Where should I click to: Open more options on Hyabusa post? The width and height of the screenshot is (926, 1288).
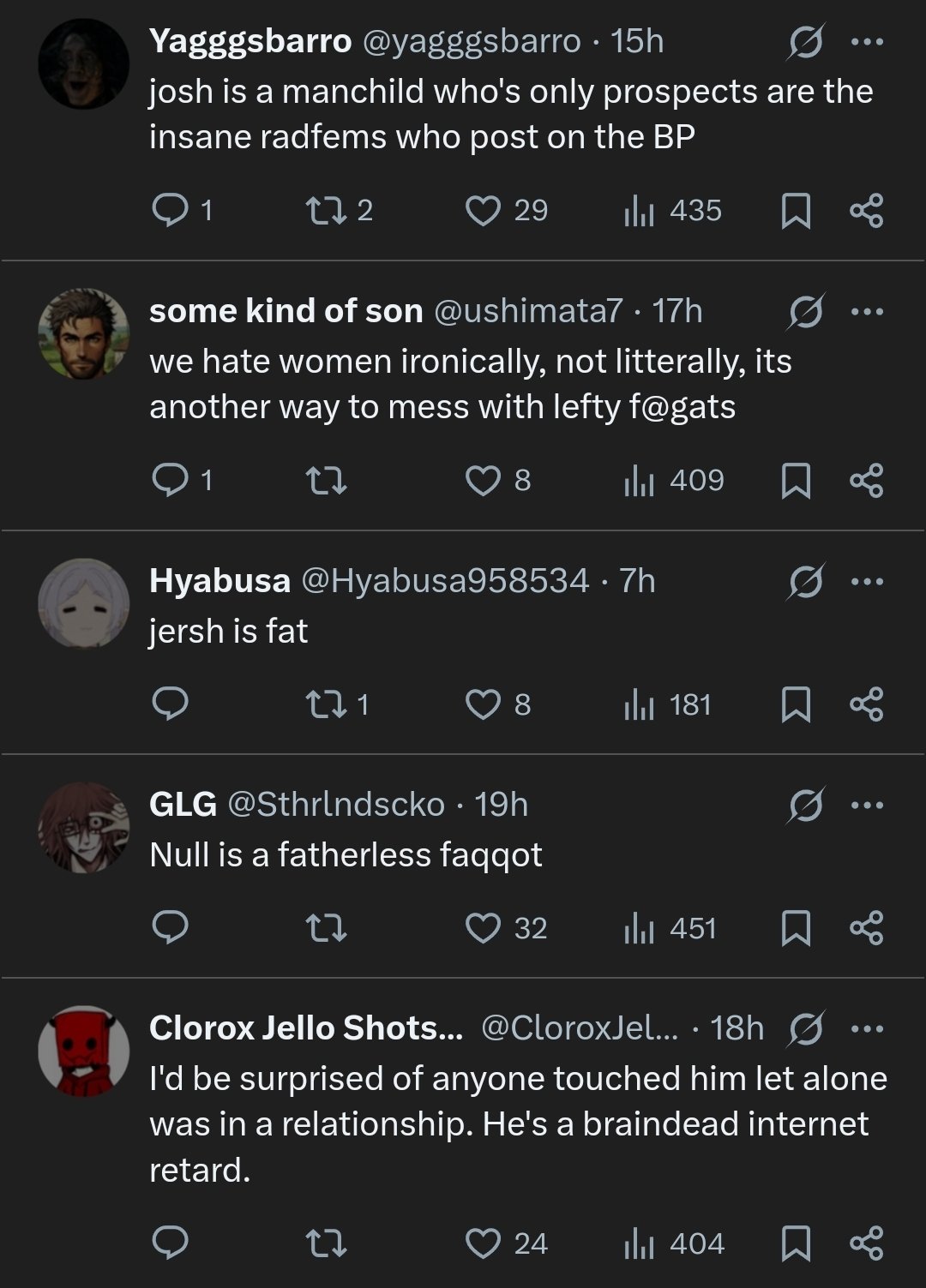click(867, 581)
